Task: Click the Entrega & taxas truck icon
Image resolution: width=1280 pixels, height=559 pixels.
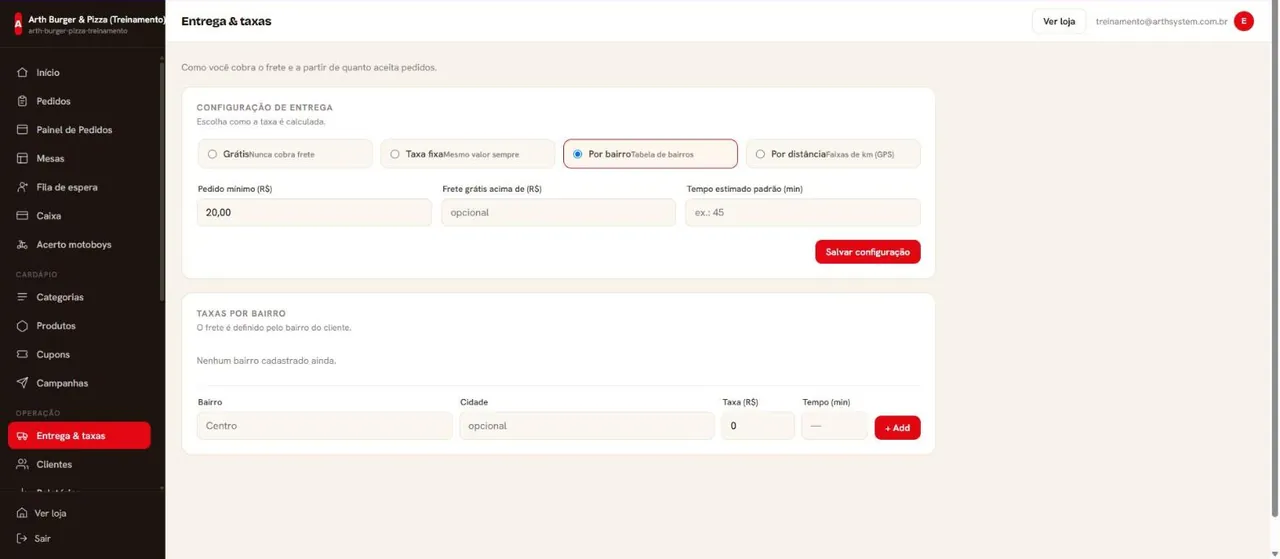Action: 22,436
